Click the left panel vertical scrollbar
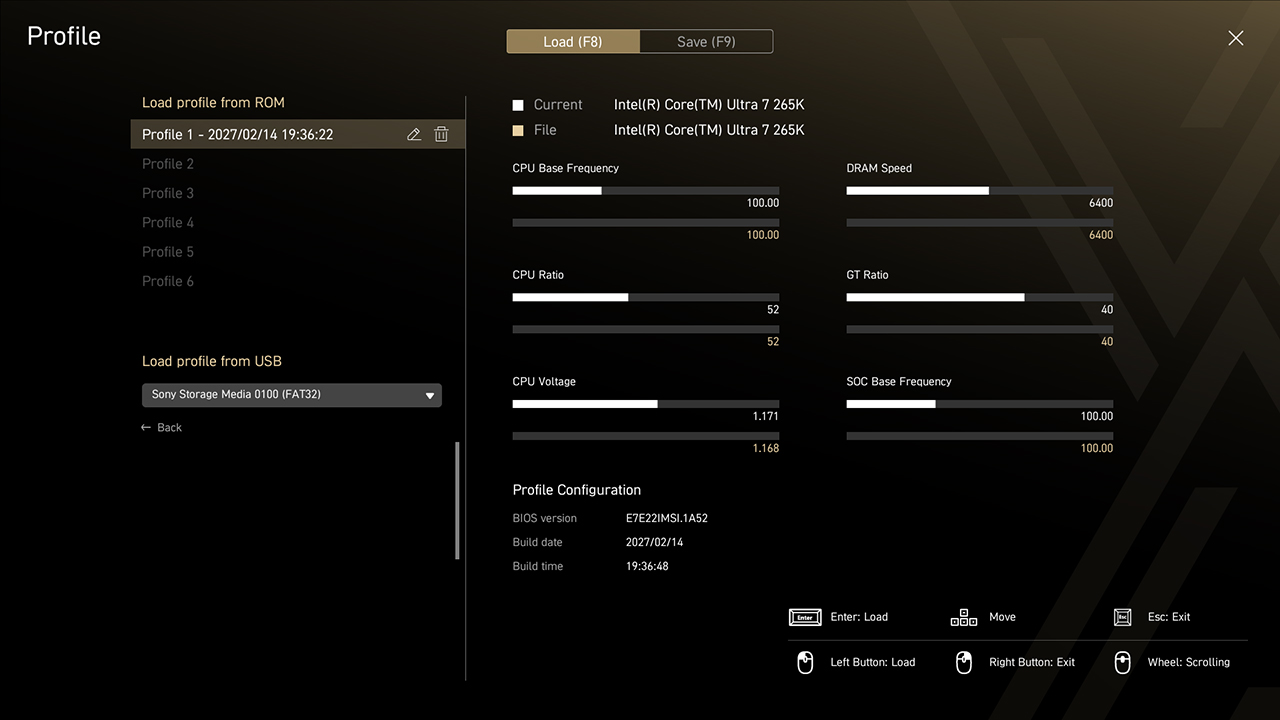This screenshot has width=1280, height=720. 458,500
